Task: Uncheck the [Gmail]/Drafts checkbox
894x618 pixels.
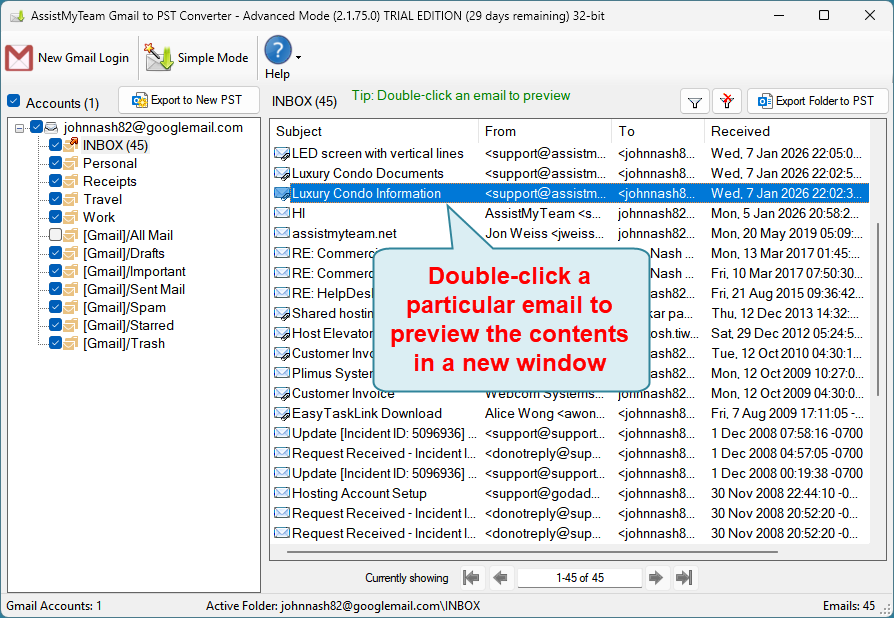Action: 55,253
